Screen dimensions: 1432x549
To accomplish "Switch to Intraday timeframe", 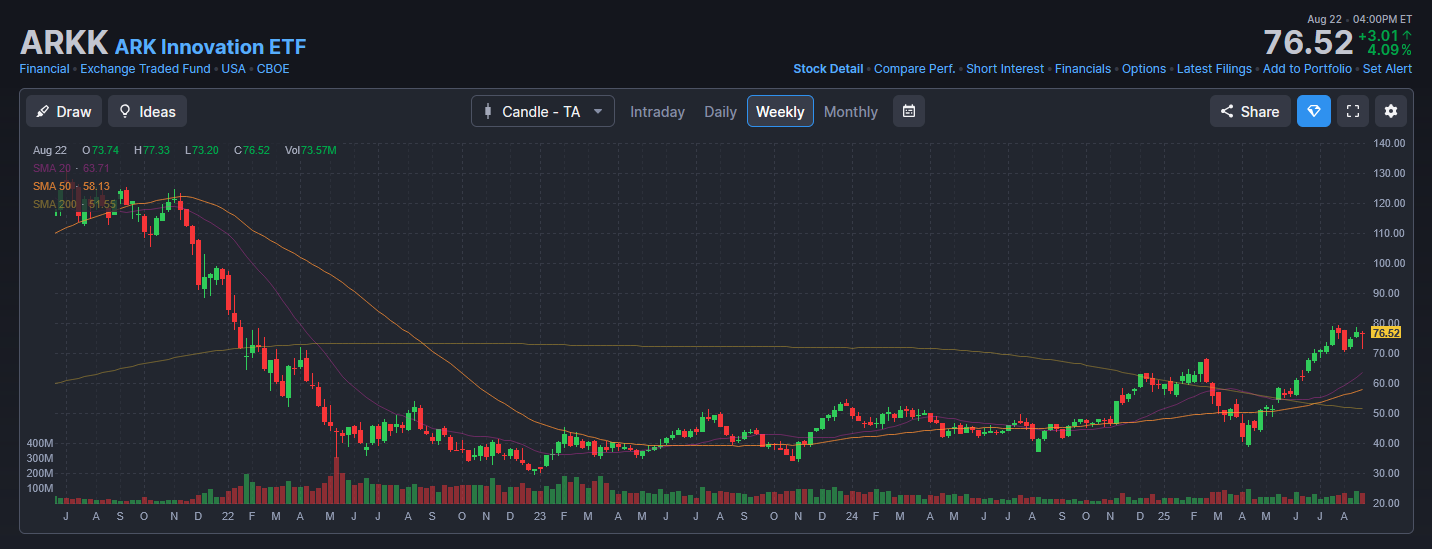I will pos(657,111).
